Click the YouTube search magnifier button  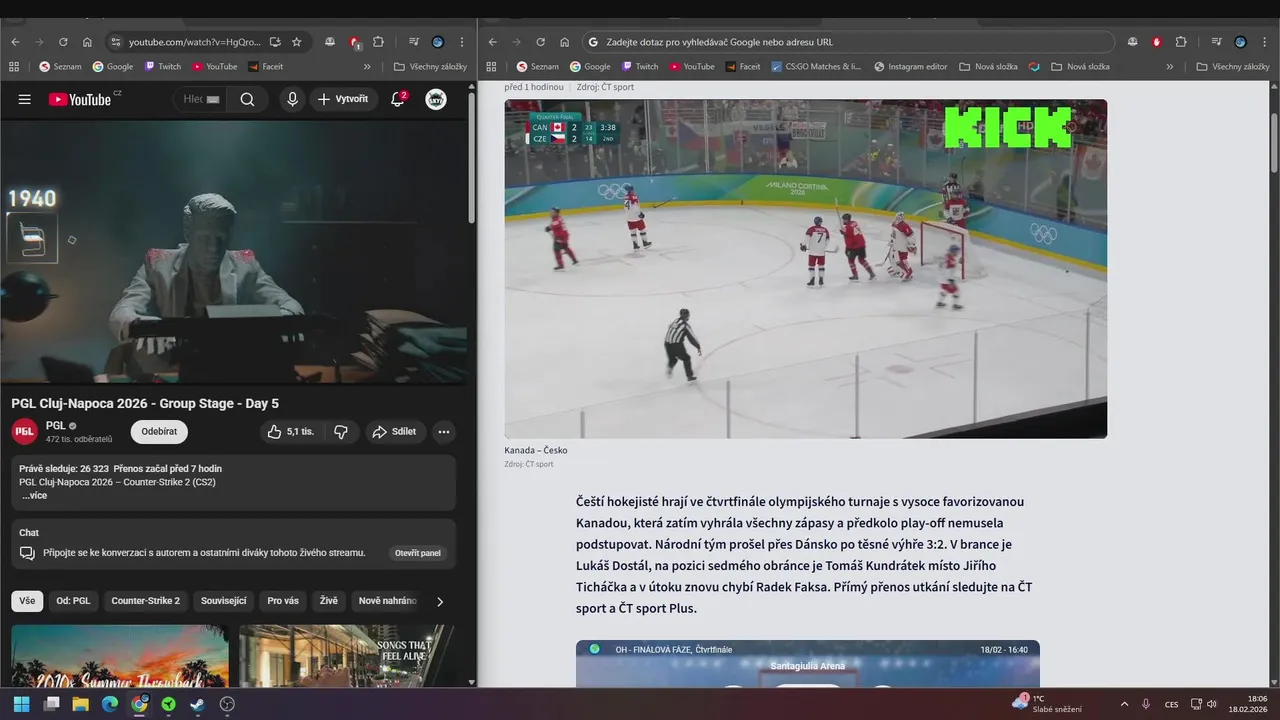point(247,99)
